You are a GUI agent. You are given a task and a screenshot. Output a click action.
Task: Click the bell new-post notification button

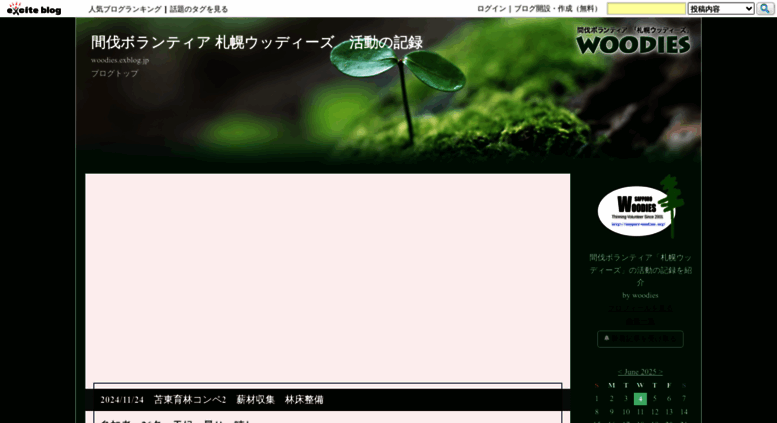pos(640,339)
